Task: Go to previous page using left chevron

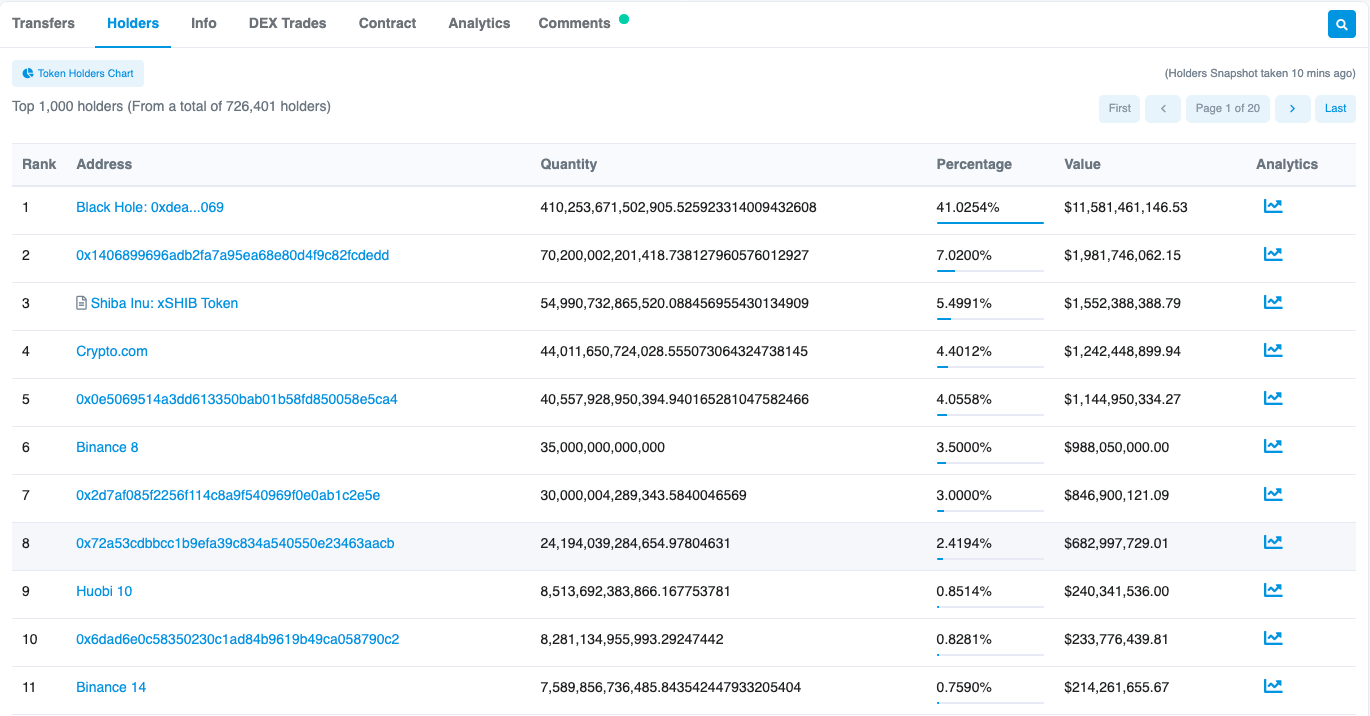Action: tap(1163, 108)
